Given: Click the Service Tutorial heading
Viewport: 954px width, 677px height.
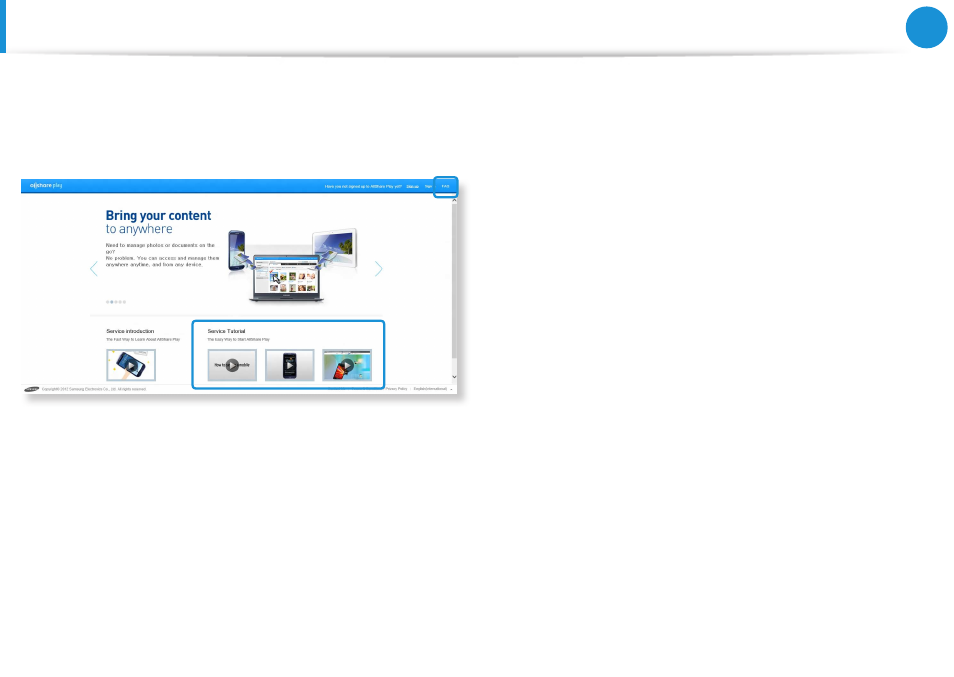Looking at the screenshot, I should click(x=226, y=330).
